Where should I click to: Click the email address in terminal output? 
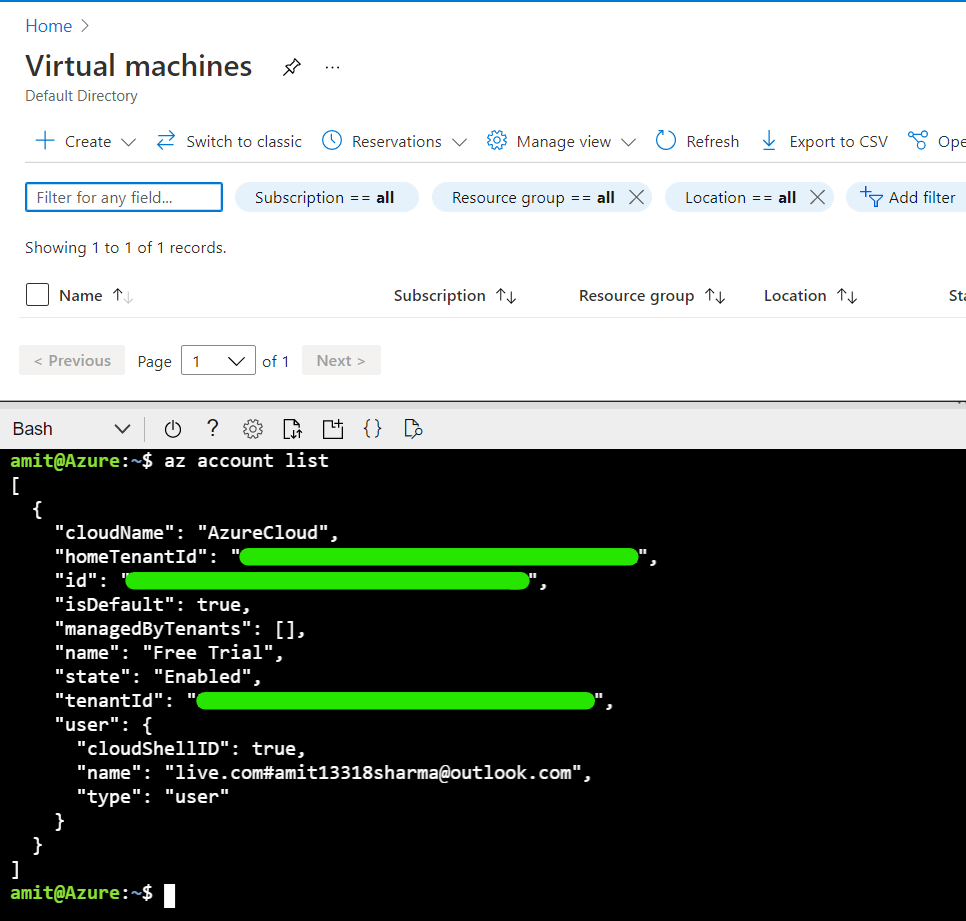423,773
